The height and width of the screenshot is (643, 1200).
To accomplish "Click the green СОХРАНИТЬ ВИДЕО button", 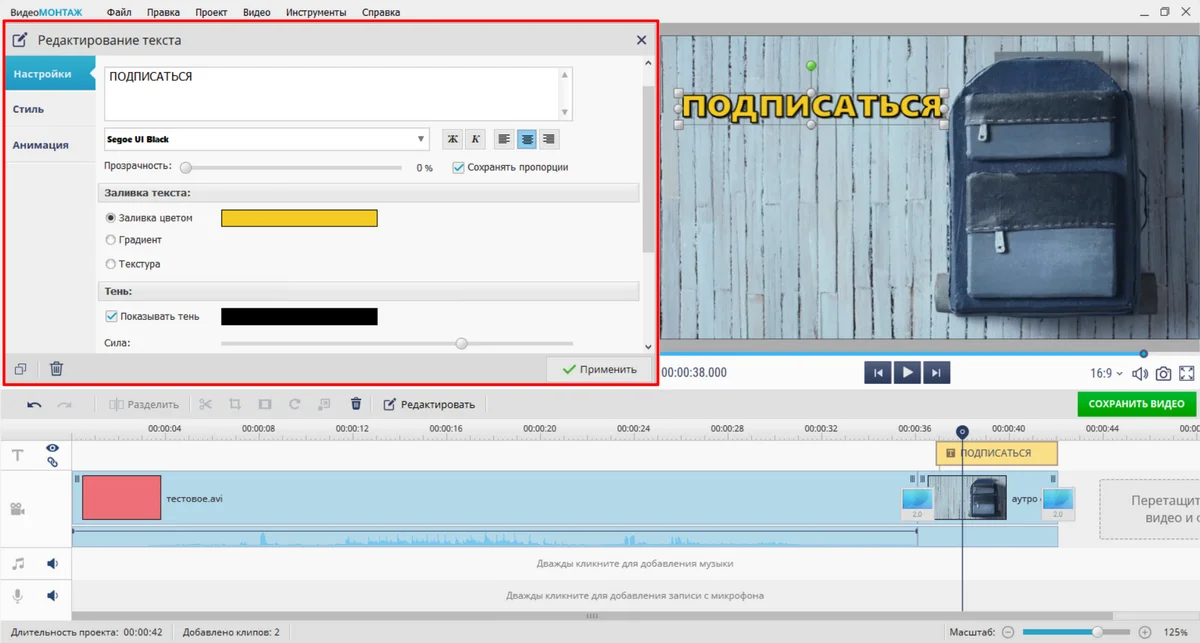I will [x=1136, y=404].
